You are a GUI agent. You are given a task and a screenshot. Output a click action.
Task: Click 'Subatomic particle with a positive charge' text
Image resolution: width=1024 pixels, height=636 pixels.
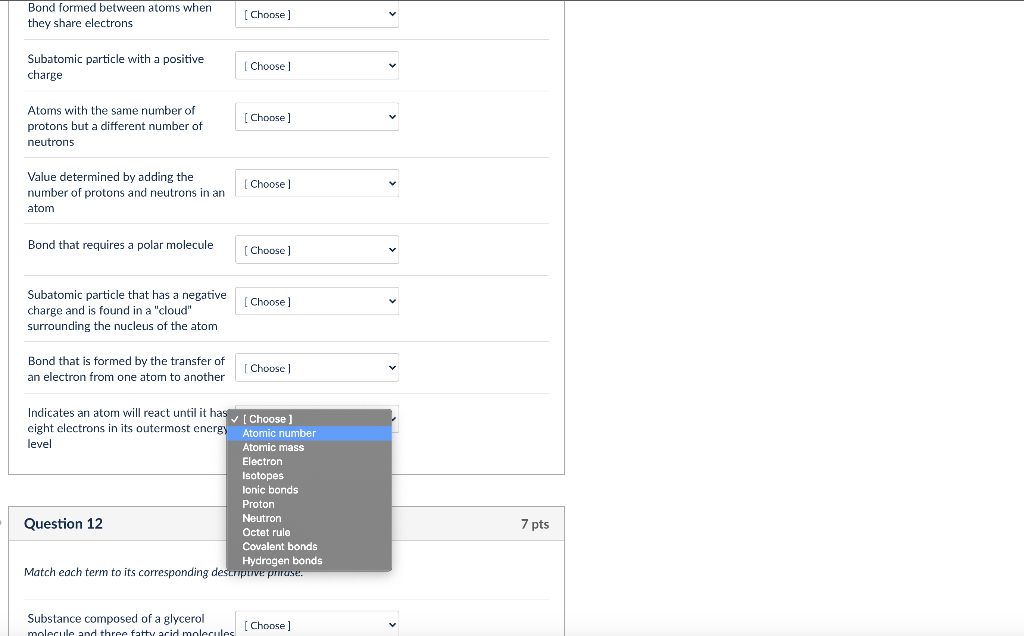point(116,67)
